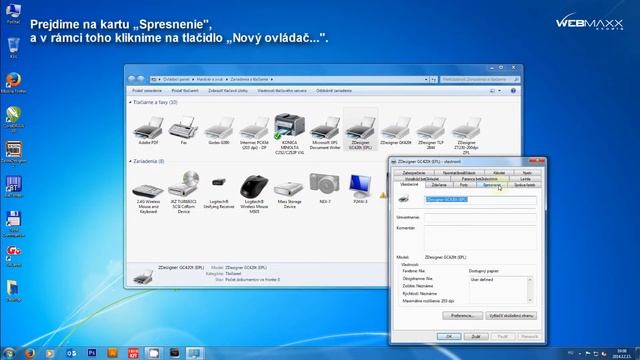The width and height of the screenshot is (640, 360).
Task: Open the address bar history dropdown
Action: 426,79
